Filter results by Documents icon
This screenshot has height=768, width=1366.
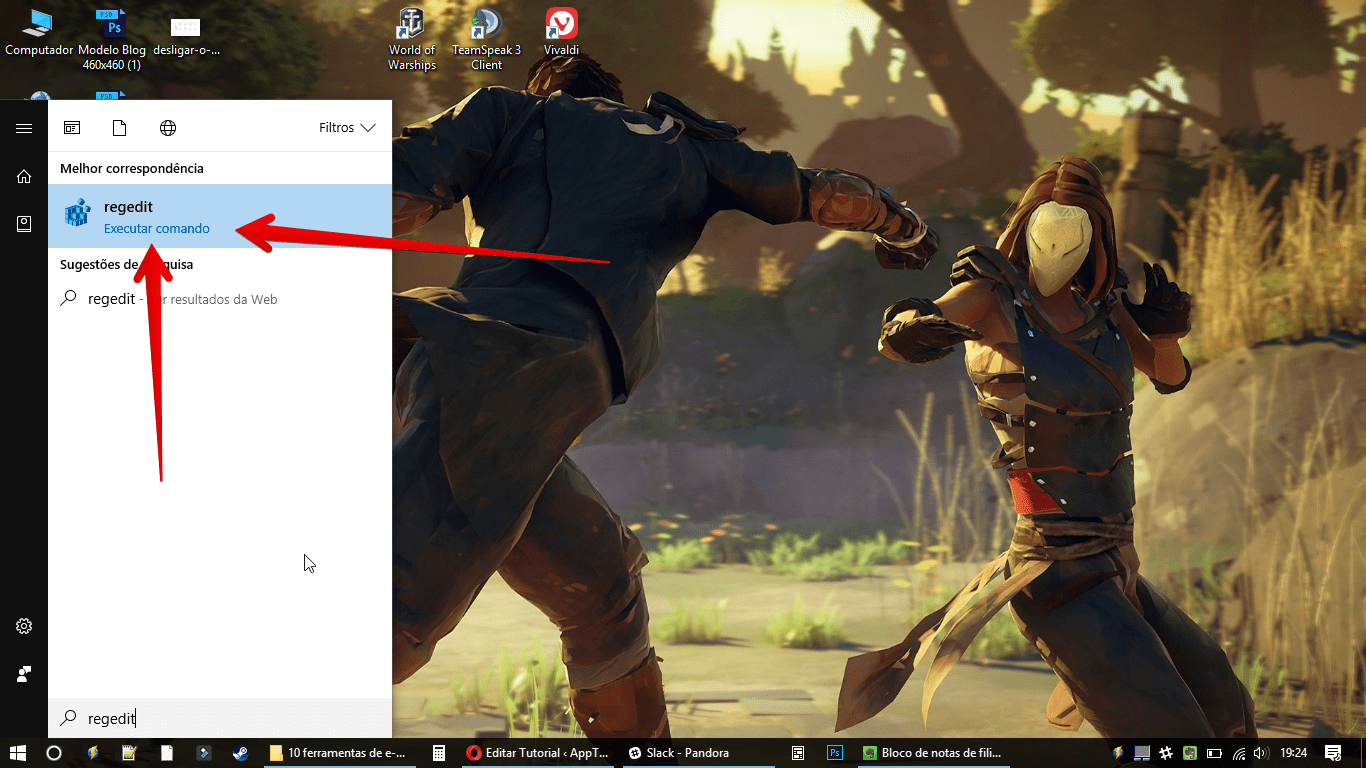pyautogui.click(x=119, y=128)
